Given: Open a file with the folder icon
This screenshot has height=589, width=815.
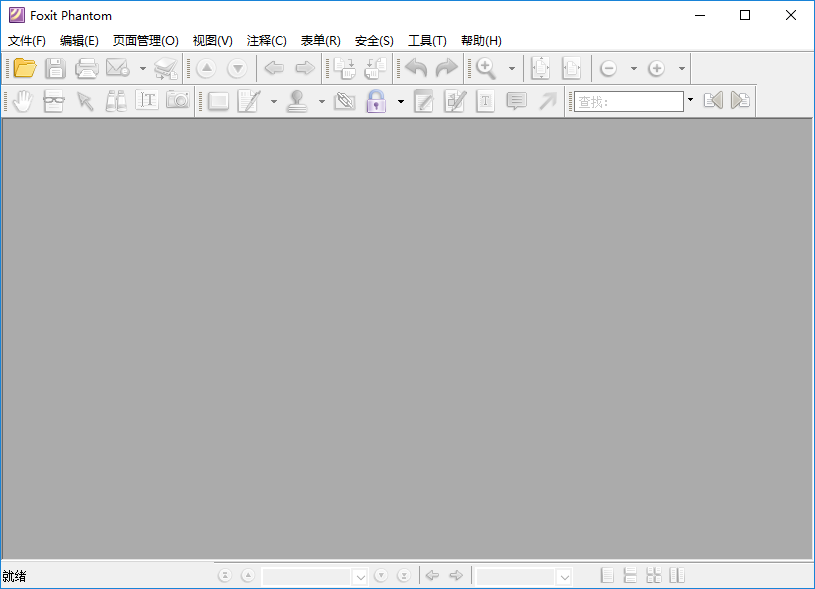Looking at the screenshot, I should coord(24,68).
